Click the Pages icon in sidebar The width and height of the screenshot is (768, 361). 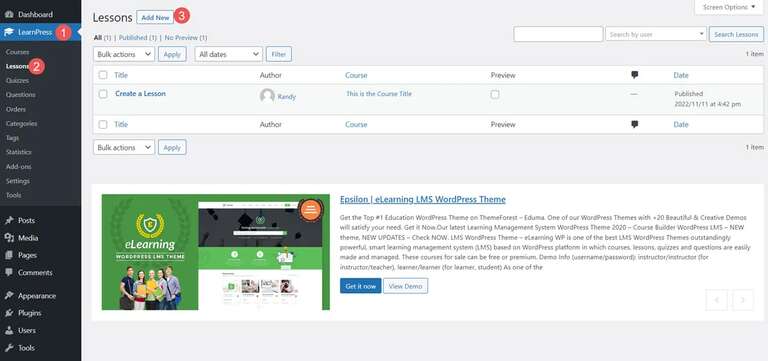tap(9, 255)
